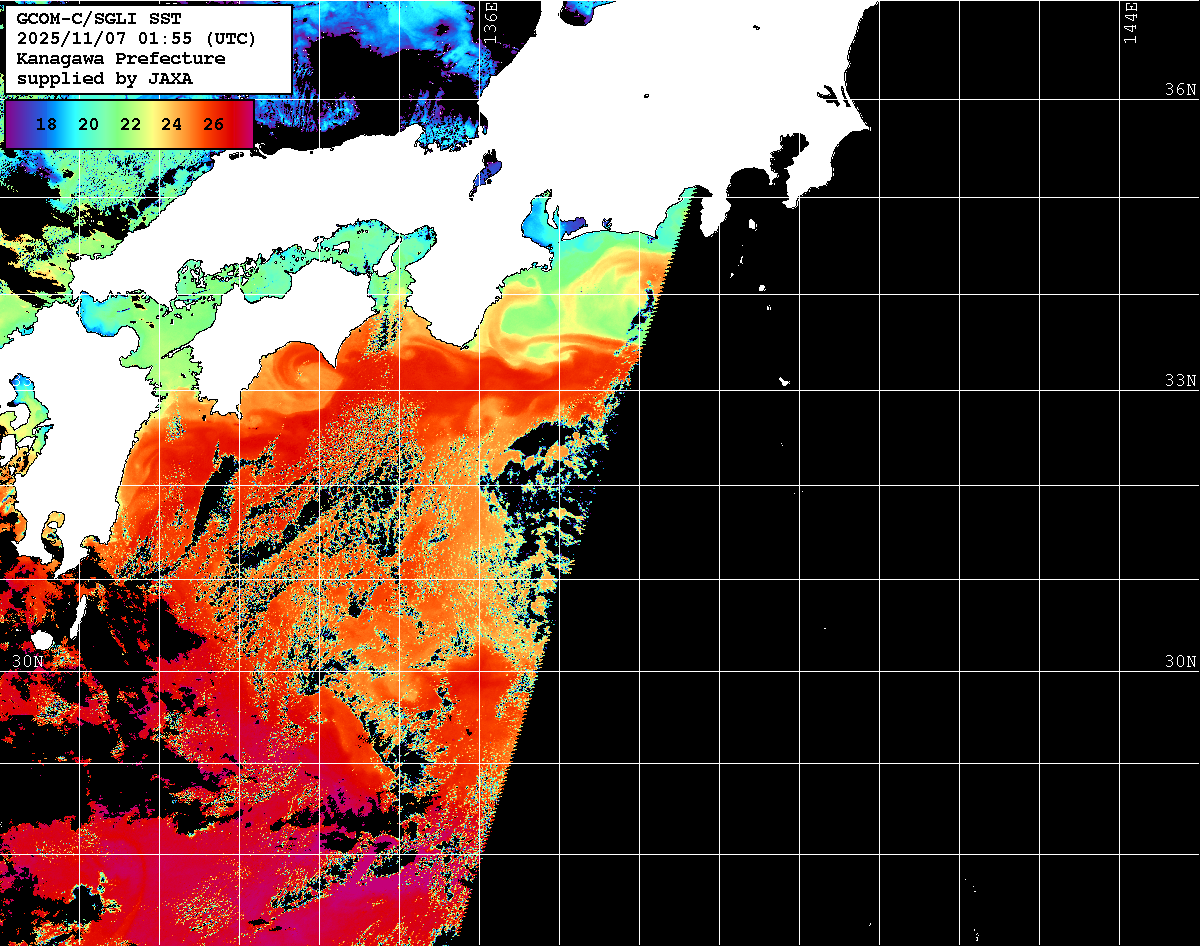This screenshot has height=946, width=1200.
Task: Pick the 18 degree mark on color scale
Action: [46, 124]
